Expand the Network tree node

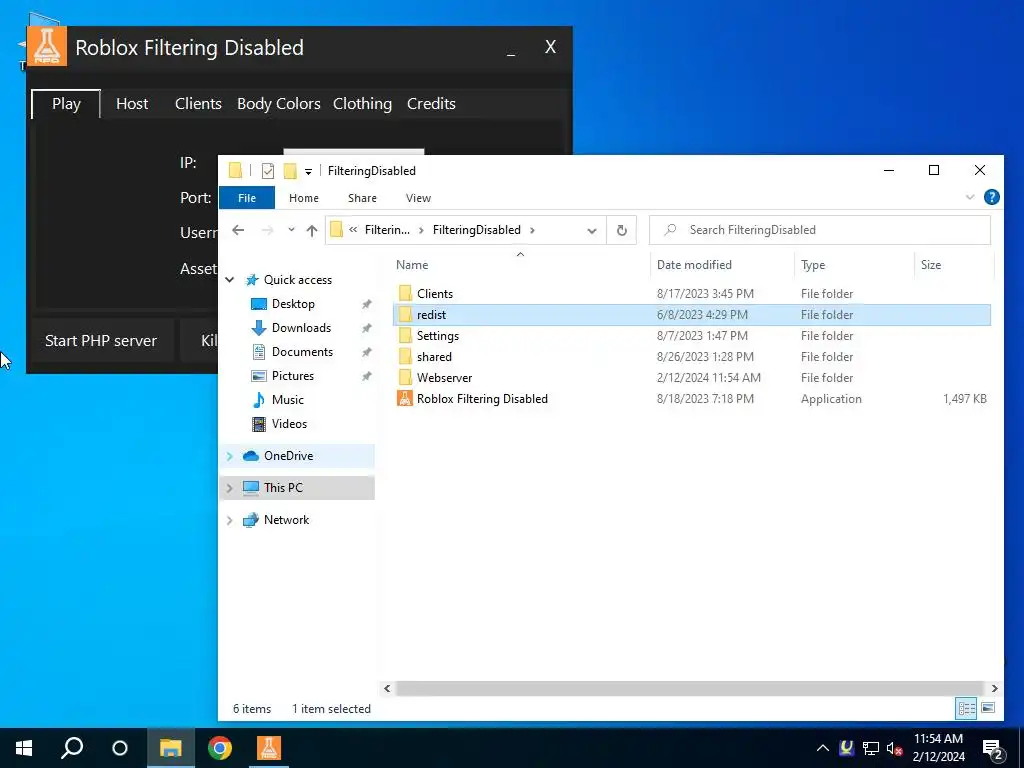(x=230, y=520)
